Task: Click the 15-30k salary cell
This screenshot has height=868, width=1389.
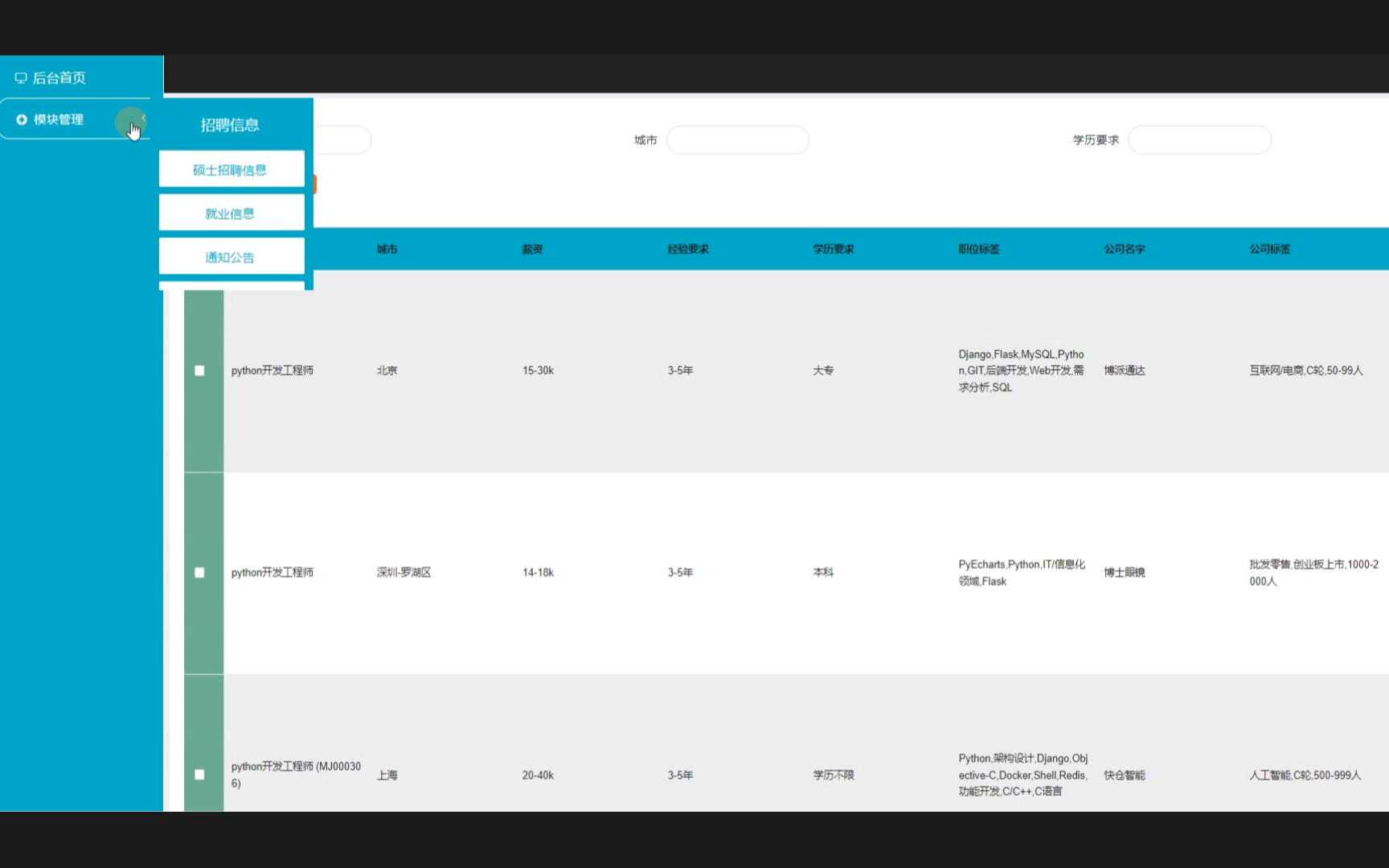Action: (539, 371)
